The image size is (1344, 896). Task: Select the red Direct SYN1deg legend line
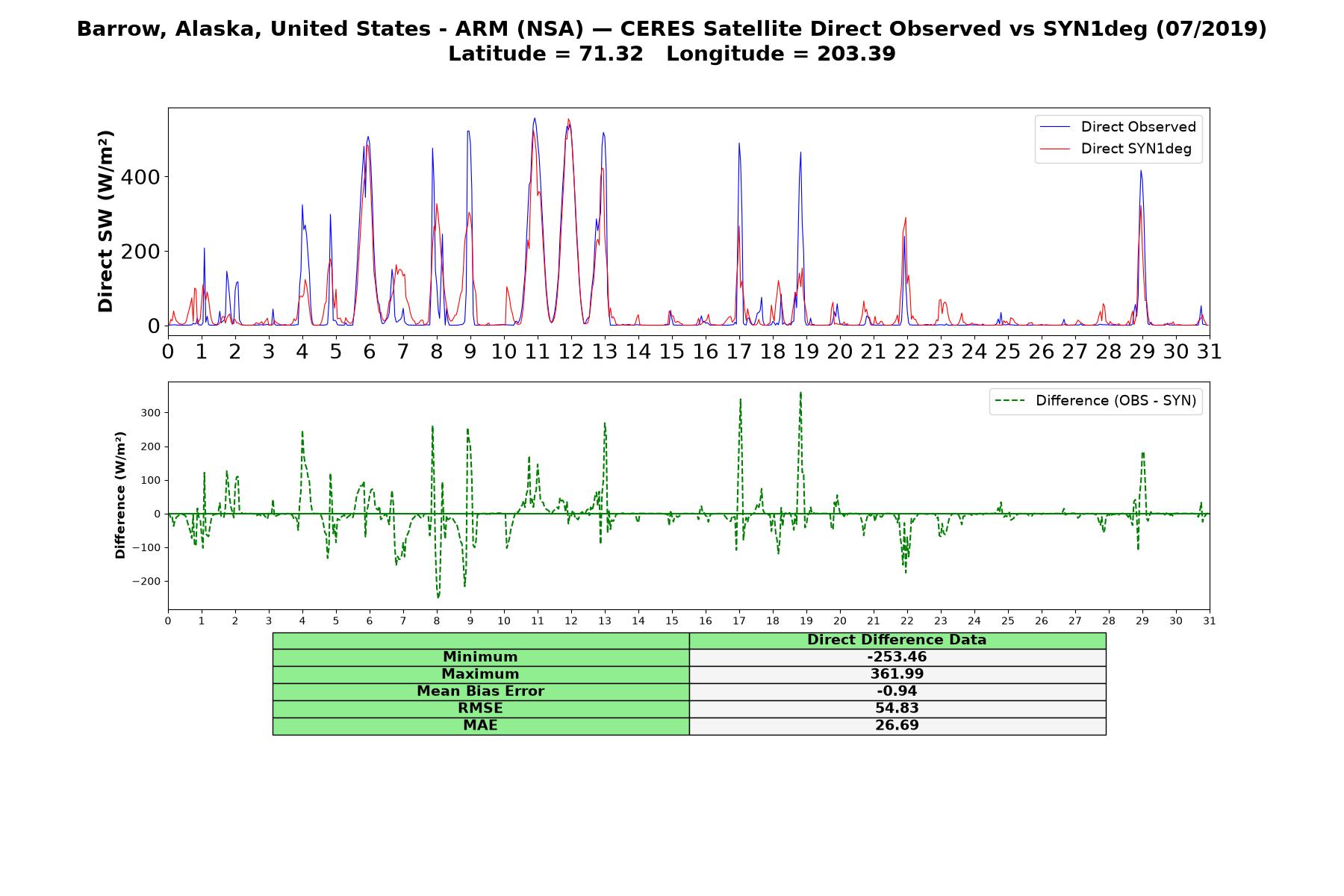click(x=1055, y=149)
